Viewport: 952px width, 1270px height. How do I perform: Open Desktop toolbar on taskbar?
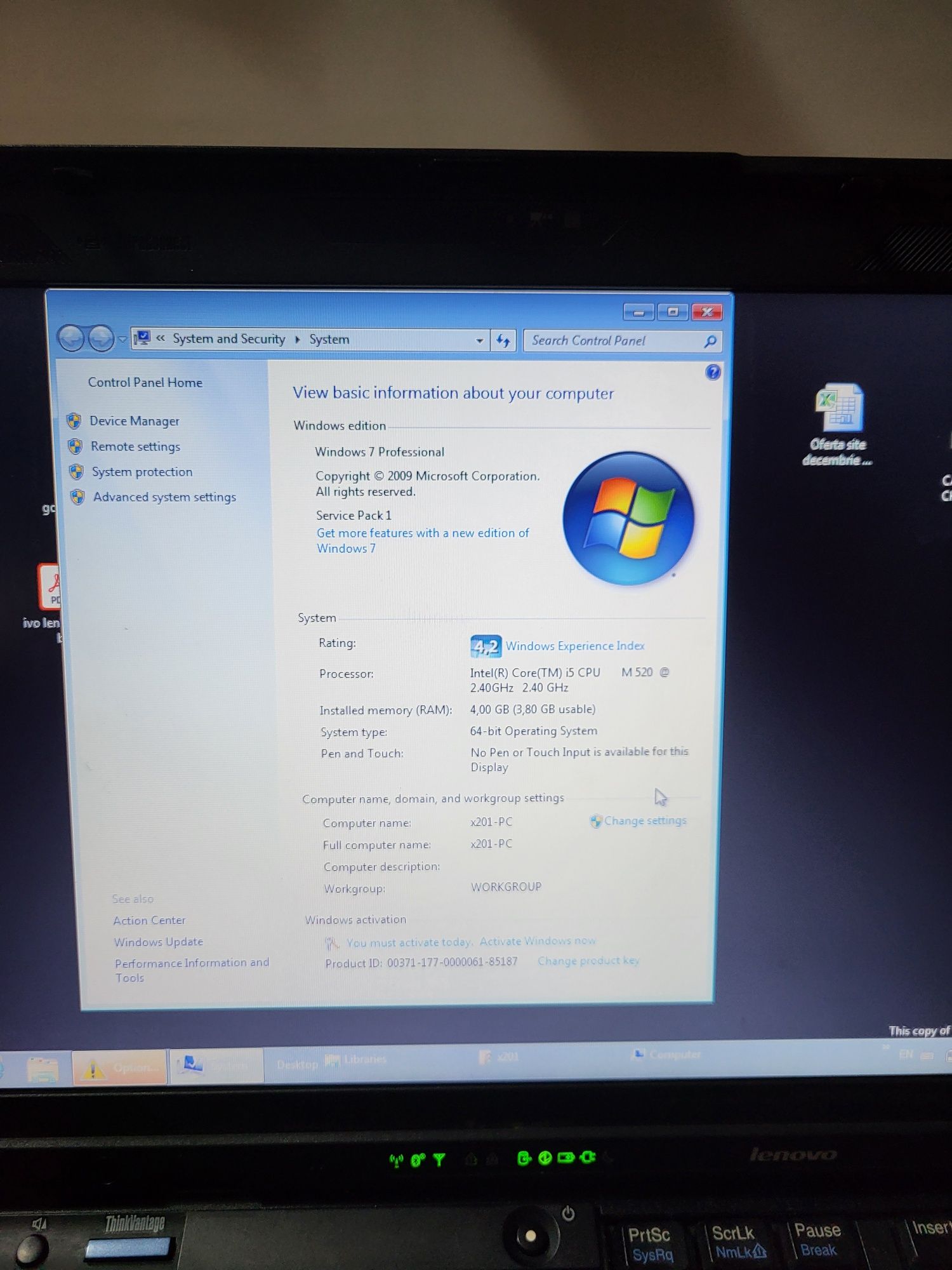pos(297,1064)
